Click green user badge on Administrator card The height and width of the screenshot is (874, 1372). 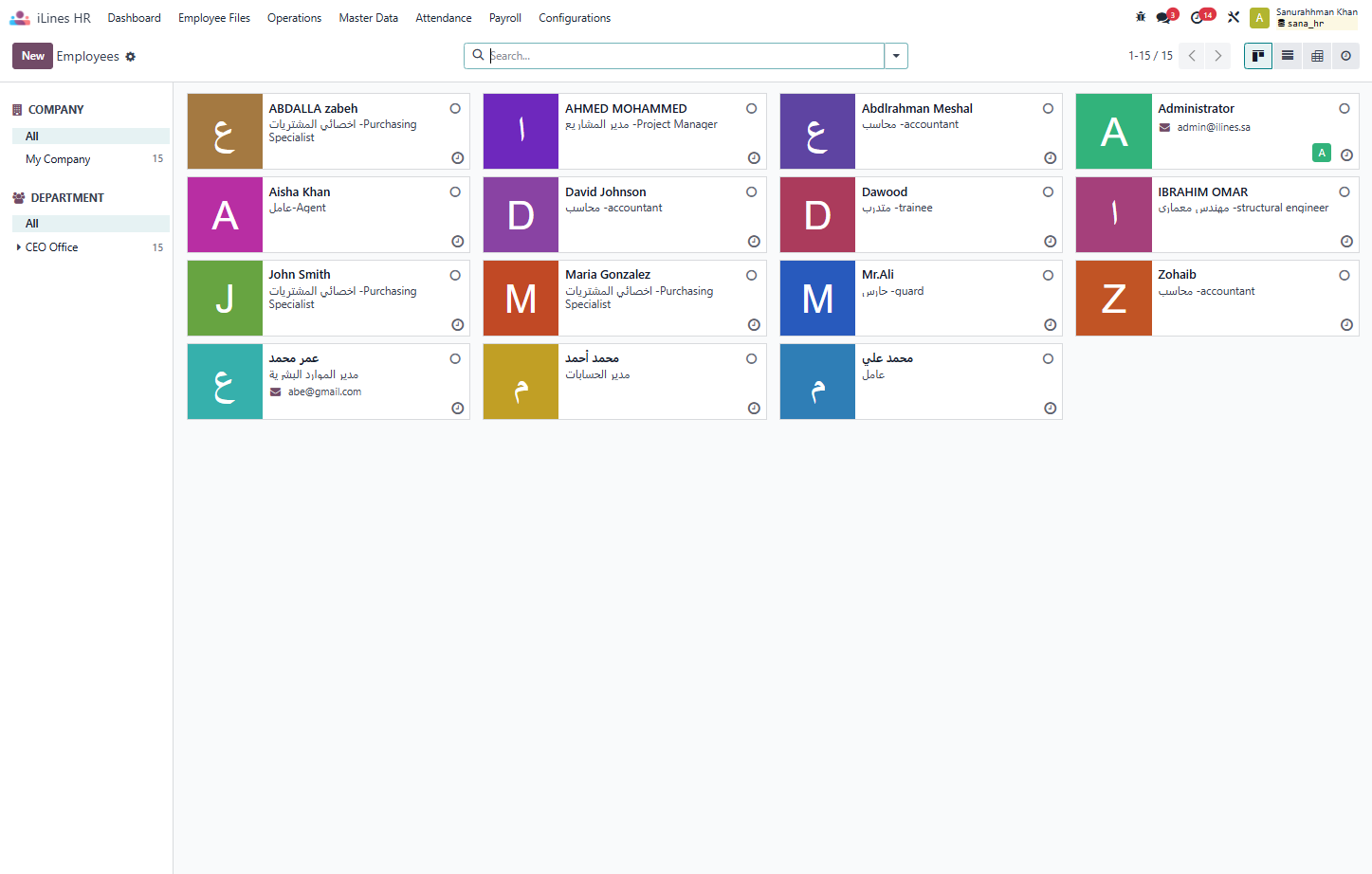[x=1322, y=153]
